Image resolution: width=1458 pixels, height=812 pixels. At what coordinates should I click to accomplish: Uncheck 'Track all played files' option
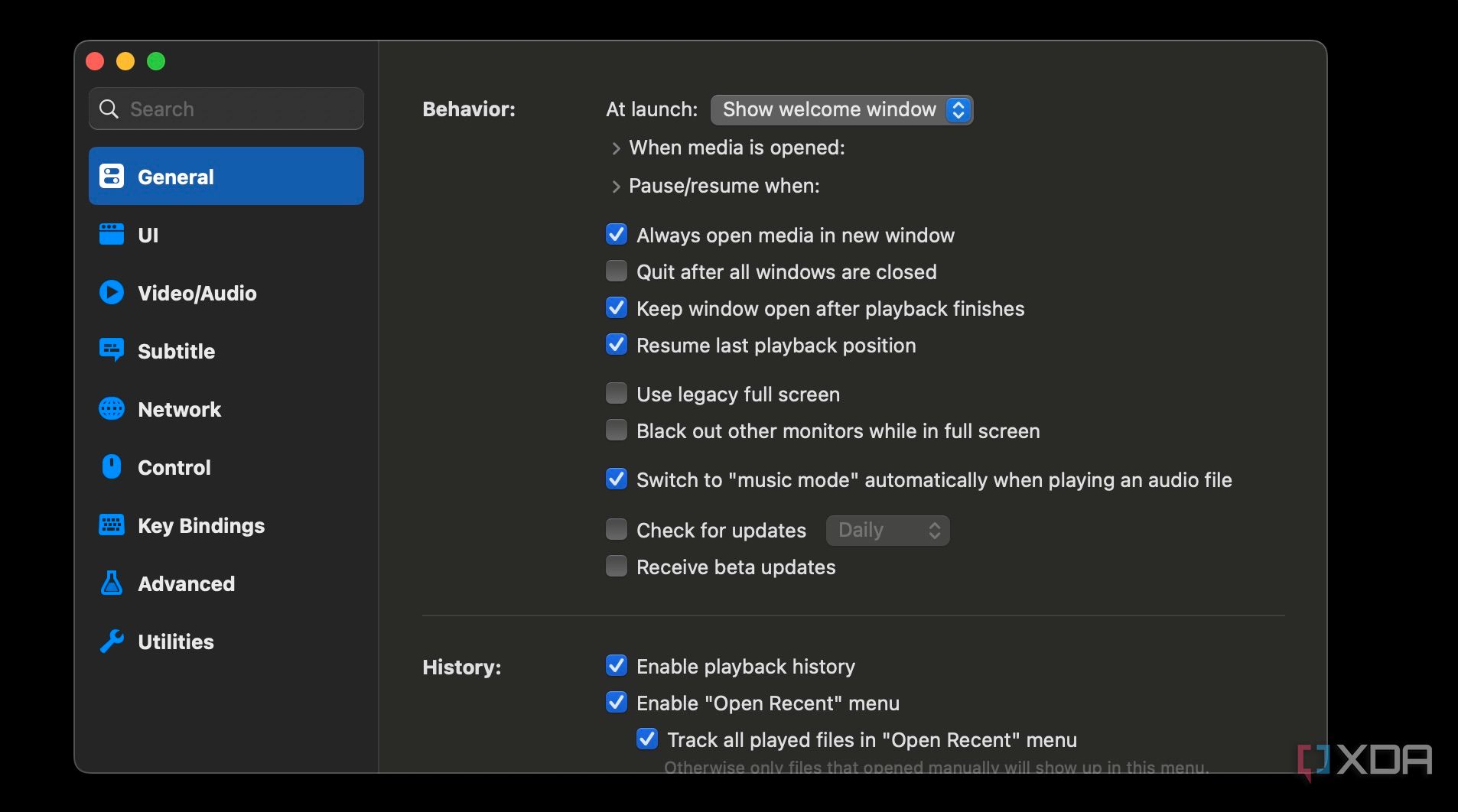pos(647,739)
